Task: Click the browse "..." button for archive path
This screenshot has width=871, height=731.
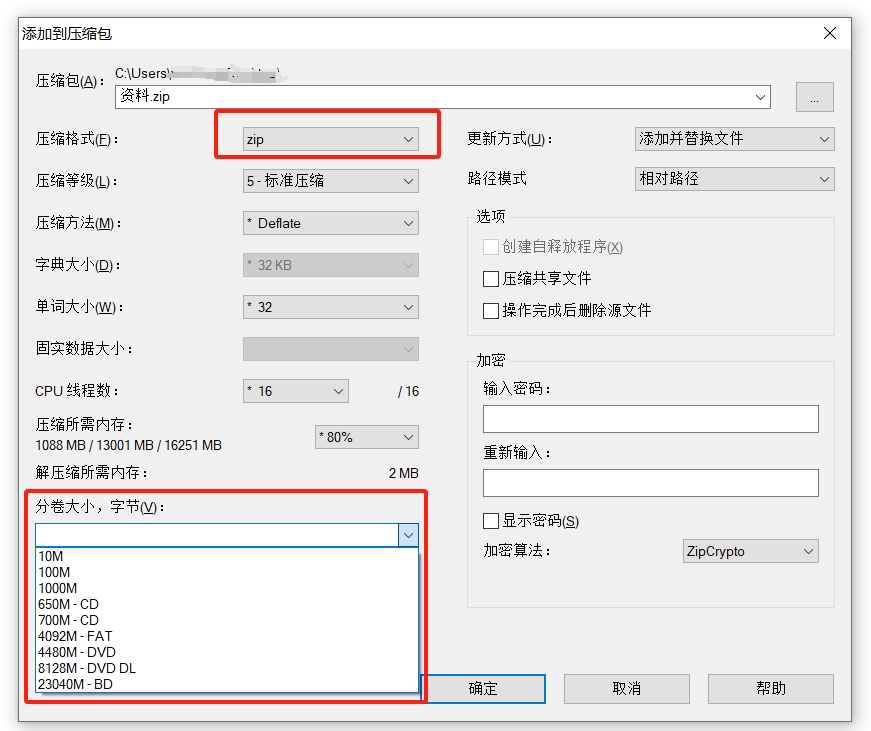Action: (x=814, y=97)
